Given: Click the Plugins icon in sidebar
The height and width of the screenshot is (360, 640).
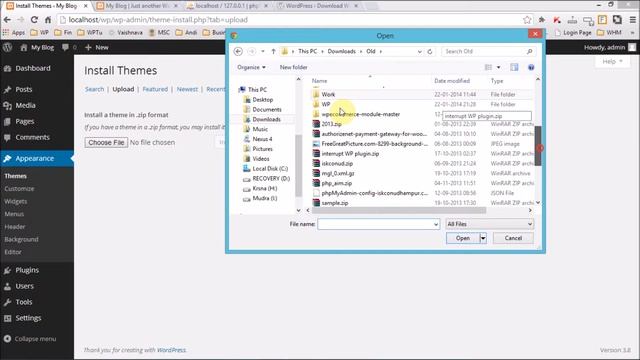Looking at the screenshot, I should tap(7, 270).
